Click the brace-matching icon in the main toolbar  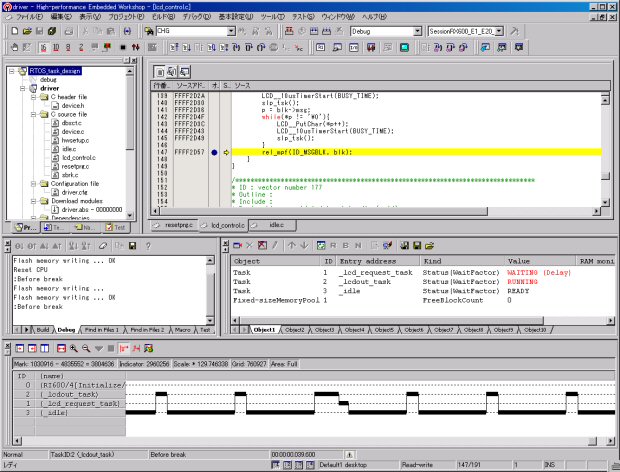pos(127,31)
